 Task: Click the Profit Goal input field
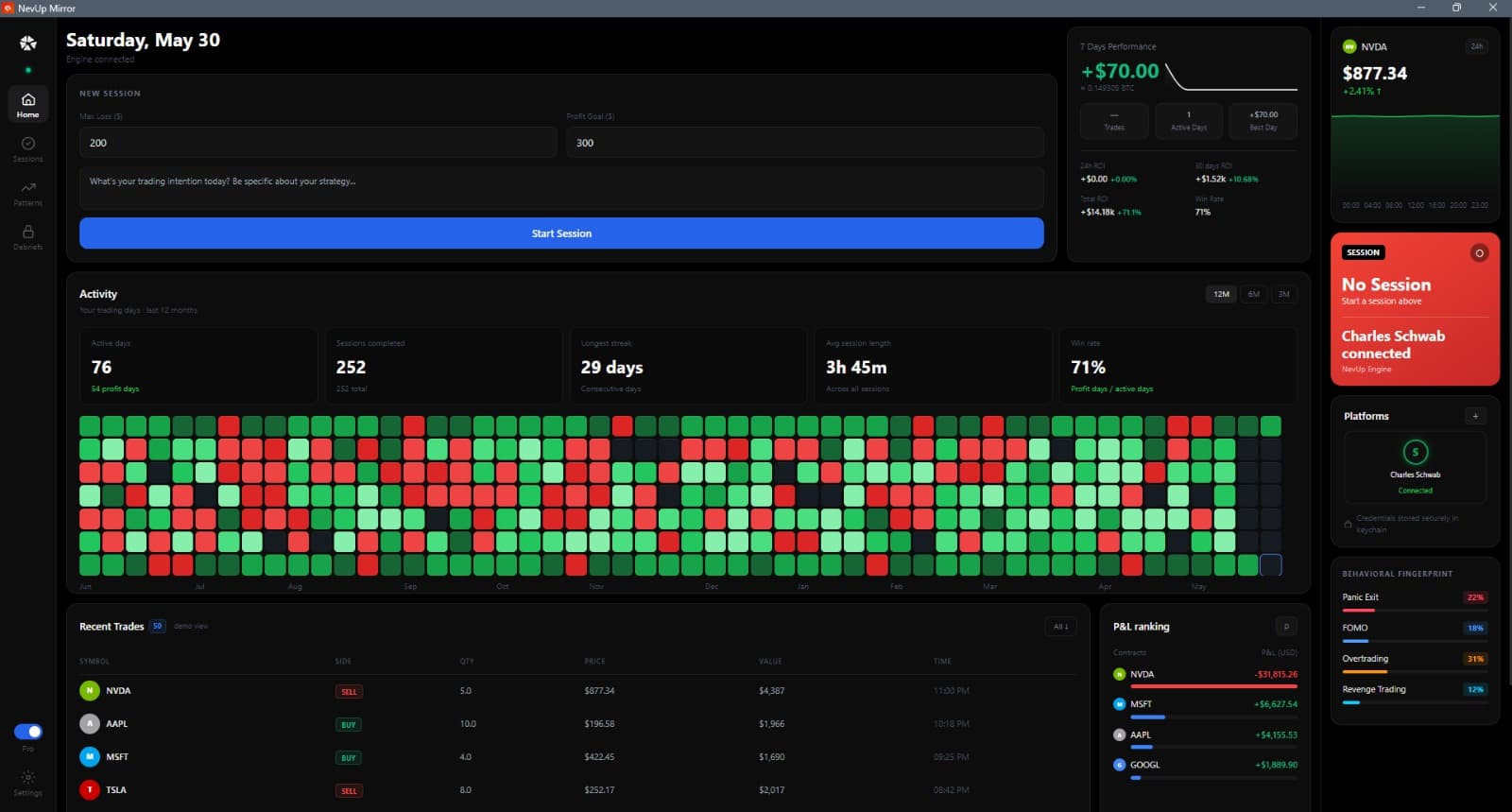[x=805, y=143]
